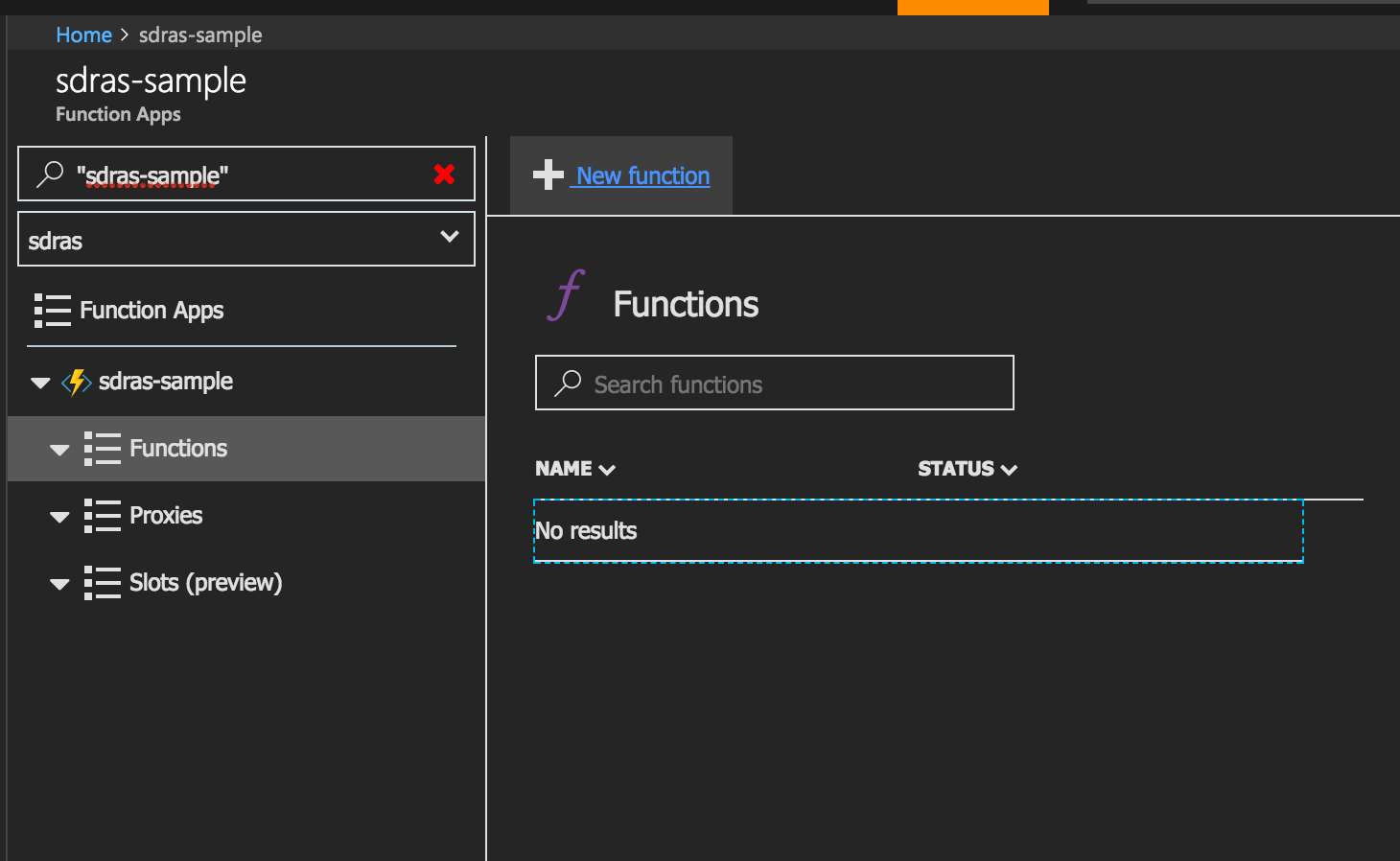The height and width of the screenshot is (861, 1400).
Task: Expand the Slots (preview) node arrow
Action: 59,584
